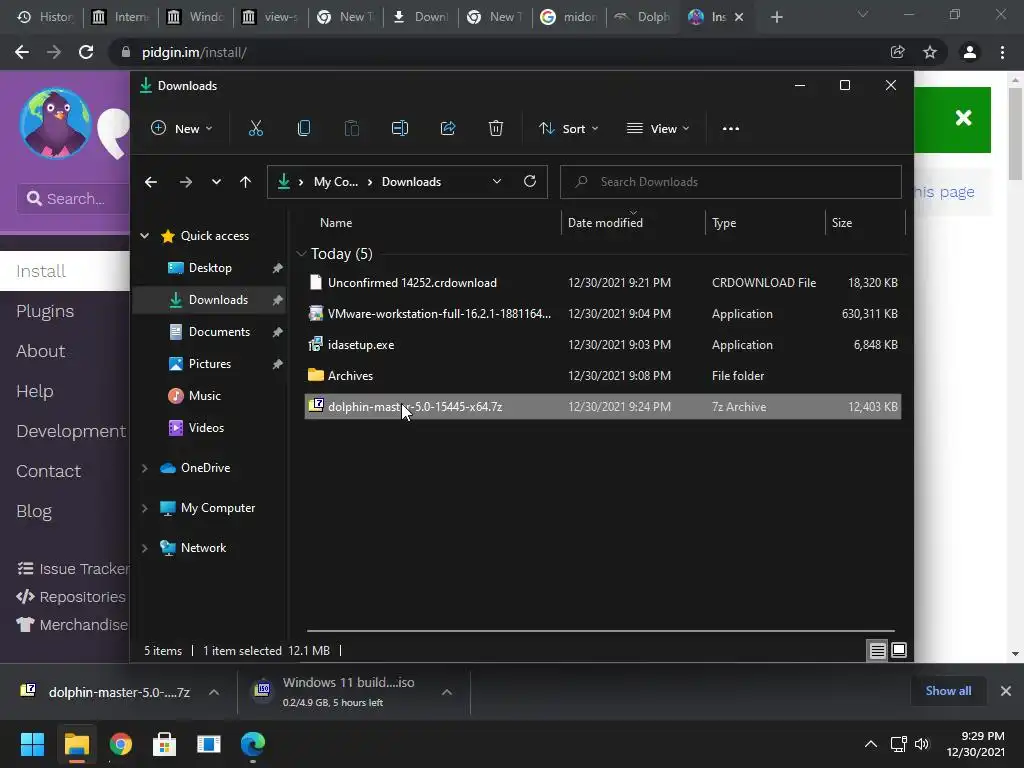Viewport: 1024px width, 768px height.
Task: Open Chrome profile avatar menu
Action: [x=970, y=52]
